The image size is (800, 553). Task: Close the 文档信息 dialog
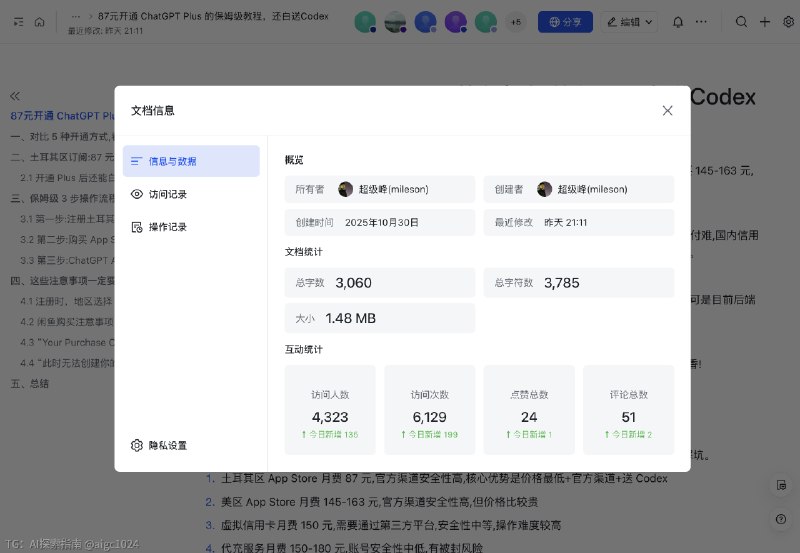click(667, 111)
